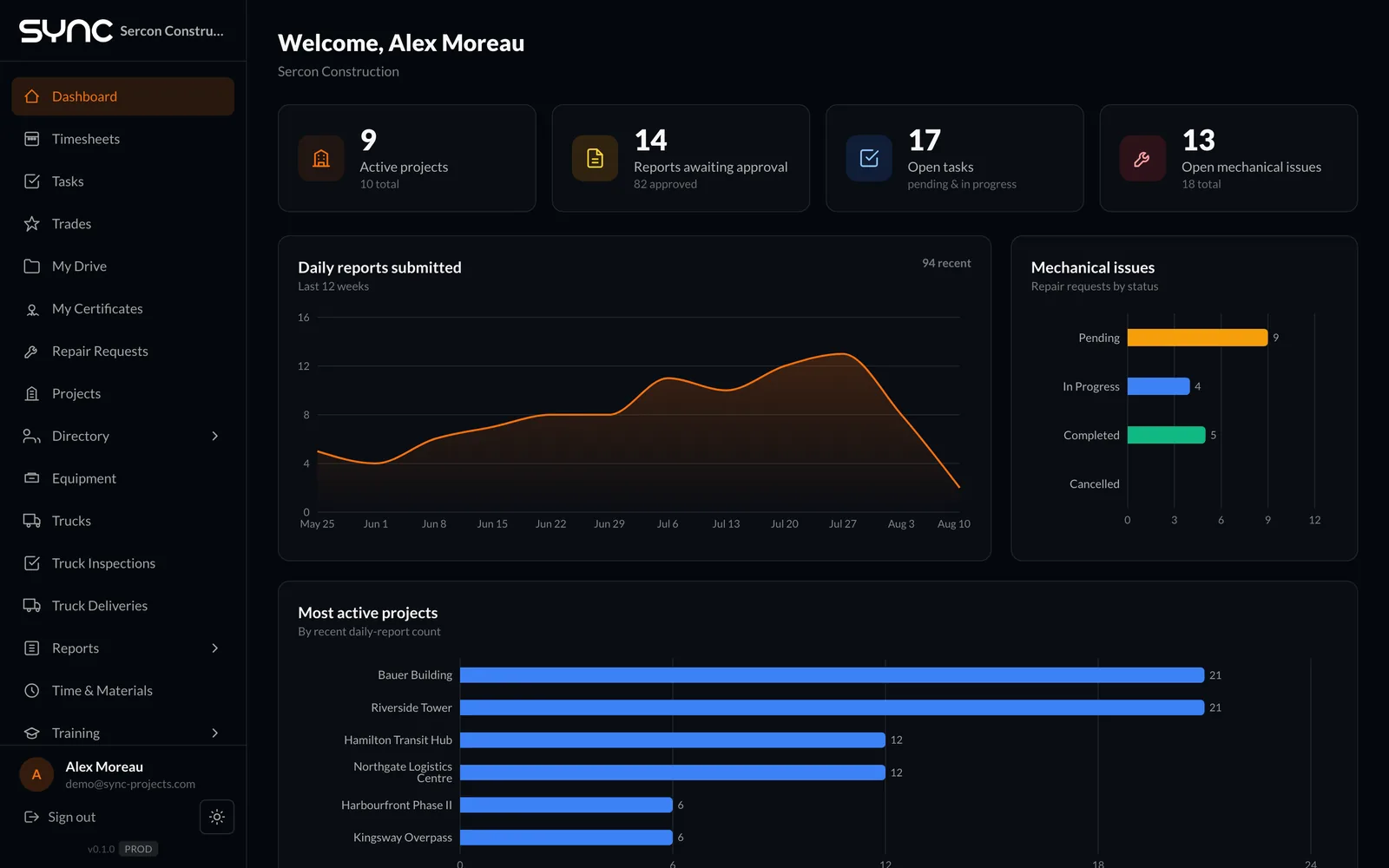Click the 'Most active projects' heading
Image resolution: width=1389 pixels, height=868 pixels.
pyautogui.click(x=368, y=613)
